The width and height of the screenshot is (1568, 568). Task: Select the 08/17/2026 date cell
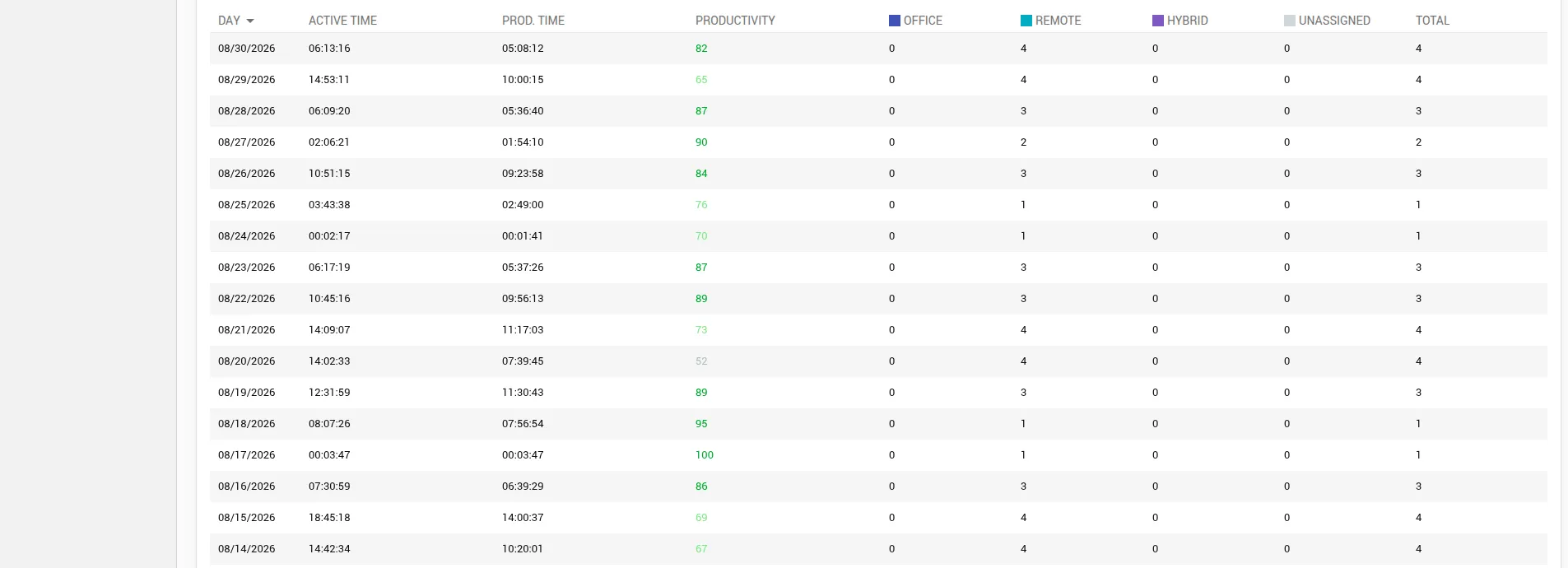click(247, 455)
